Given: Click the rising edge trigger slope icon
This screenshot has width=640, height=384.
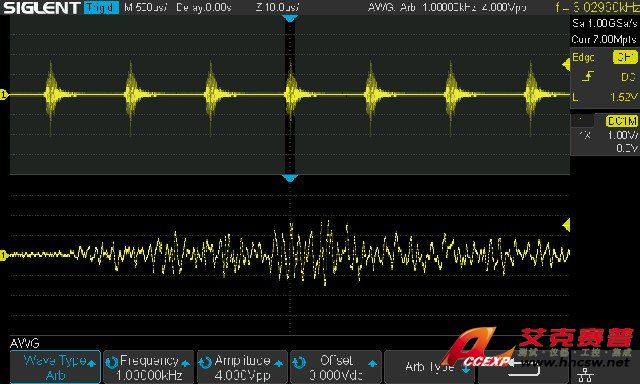Looking at the screenshot, I should 587,76.
